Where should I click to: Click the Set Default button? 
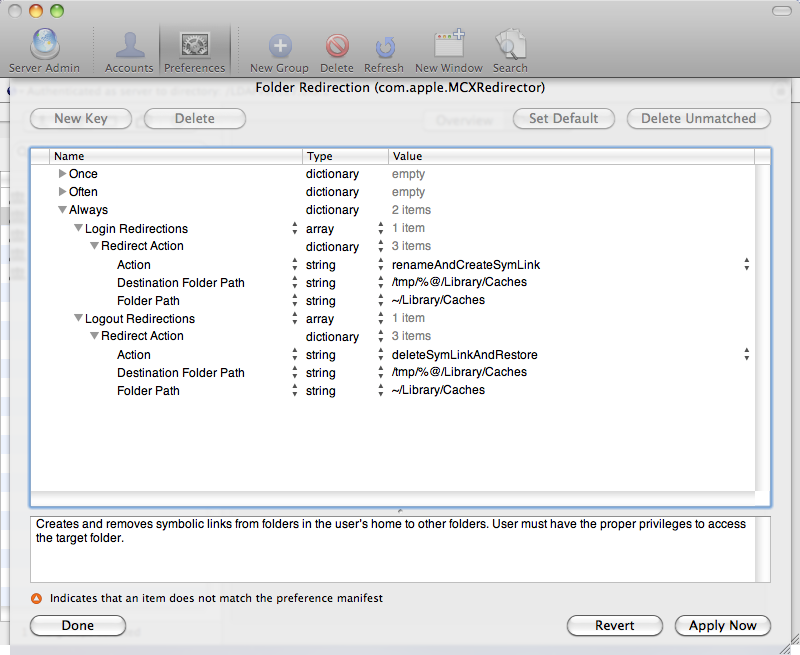(x=564, y=118)
